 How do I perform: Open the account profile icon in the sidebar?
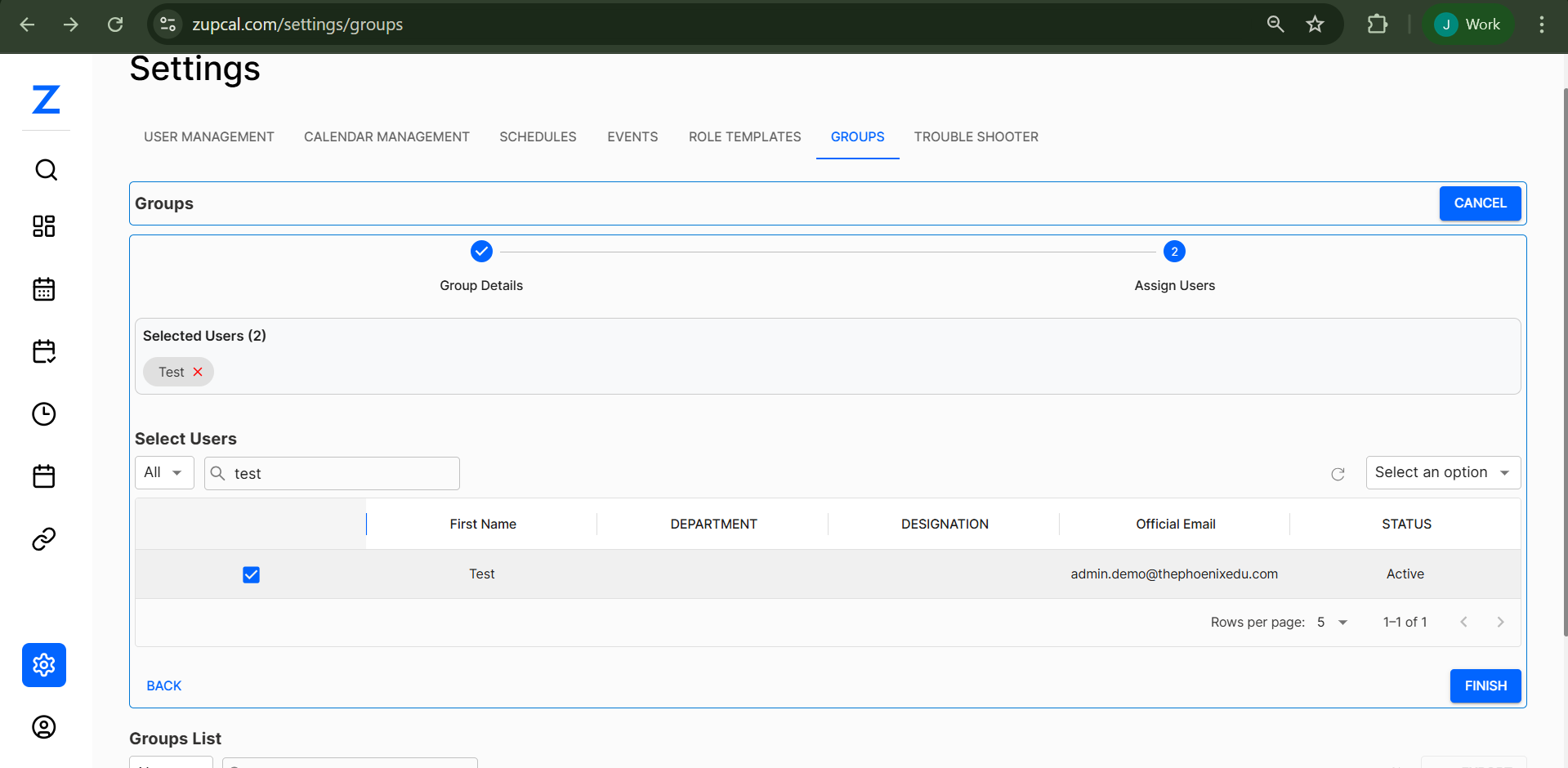(x=43, y=727)
